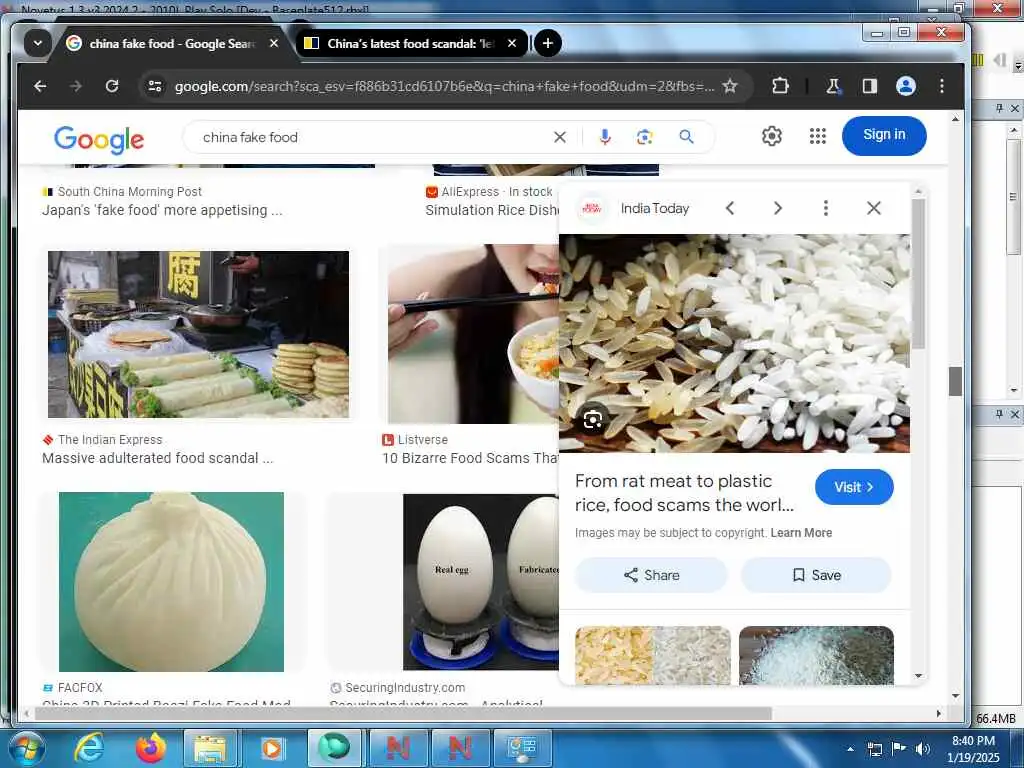Viewport: 1024px width, 768px height.
Task: Select the real and fabricated egg thumbnail
Action: pos(481,582)
